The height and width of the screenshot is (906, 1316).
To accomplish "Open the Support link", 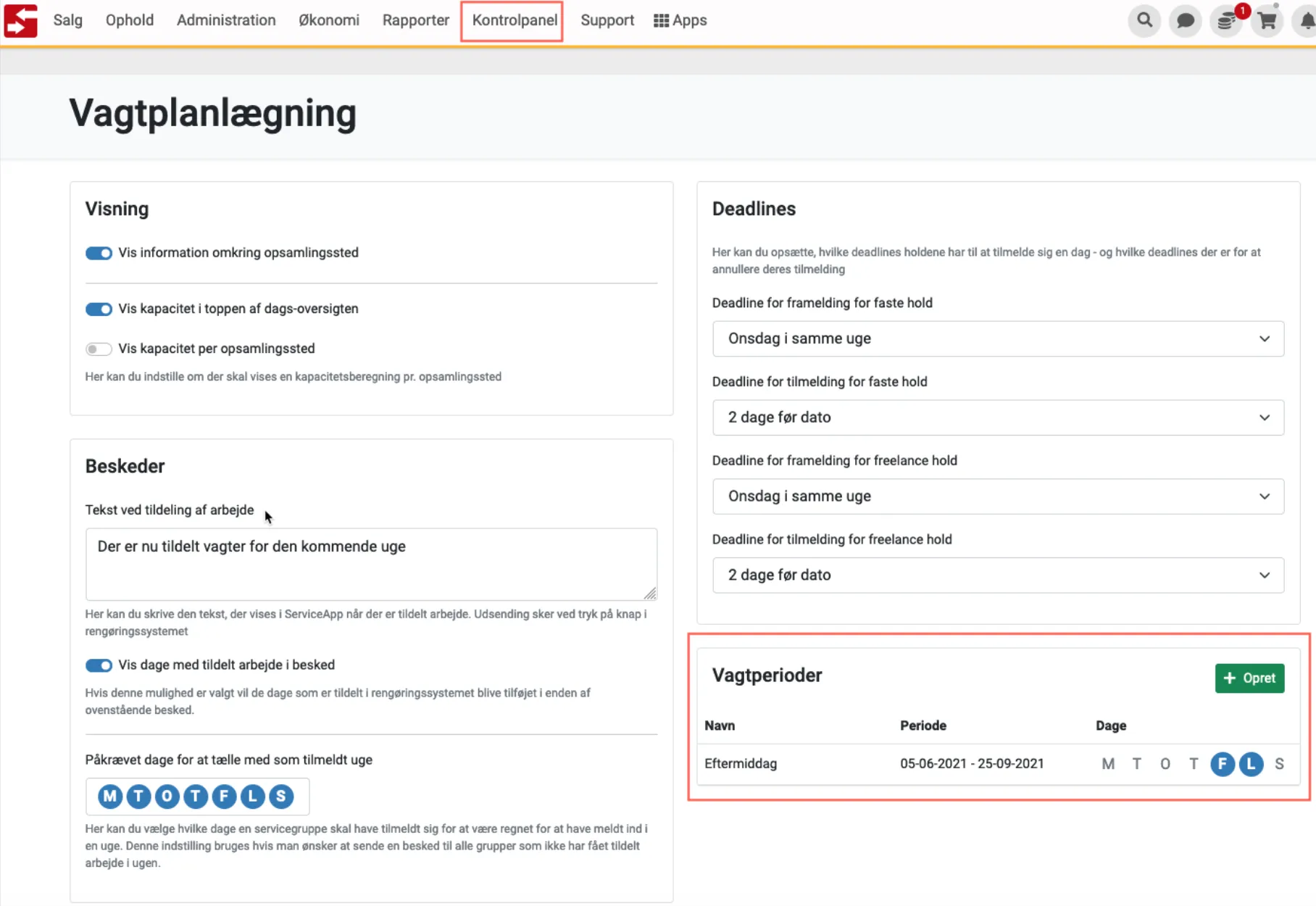I will [x=607, y=20].
